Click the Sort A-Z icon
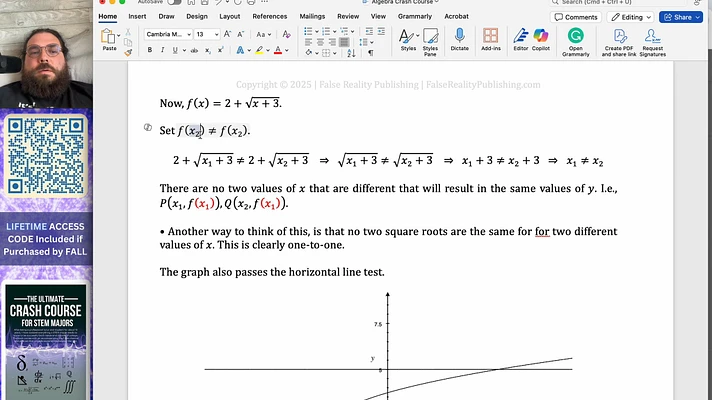Screen dimensions: 712x400 pyautogui.click(x=351, y=53)
